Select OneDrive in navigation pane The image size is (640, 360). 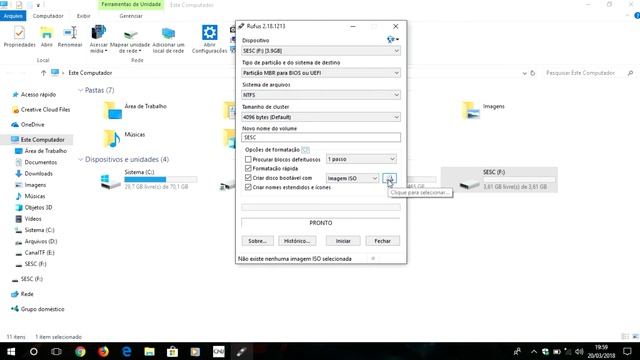click(x=32, y=124)
